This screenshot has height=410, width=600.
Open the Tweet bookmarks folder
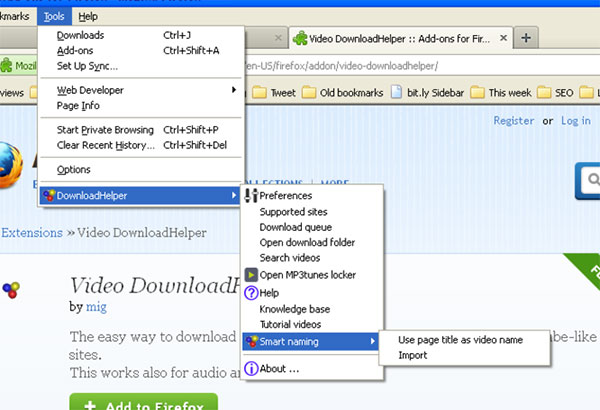tap(274, 93)
